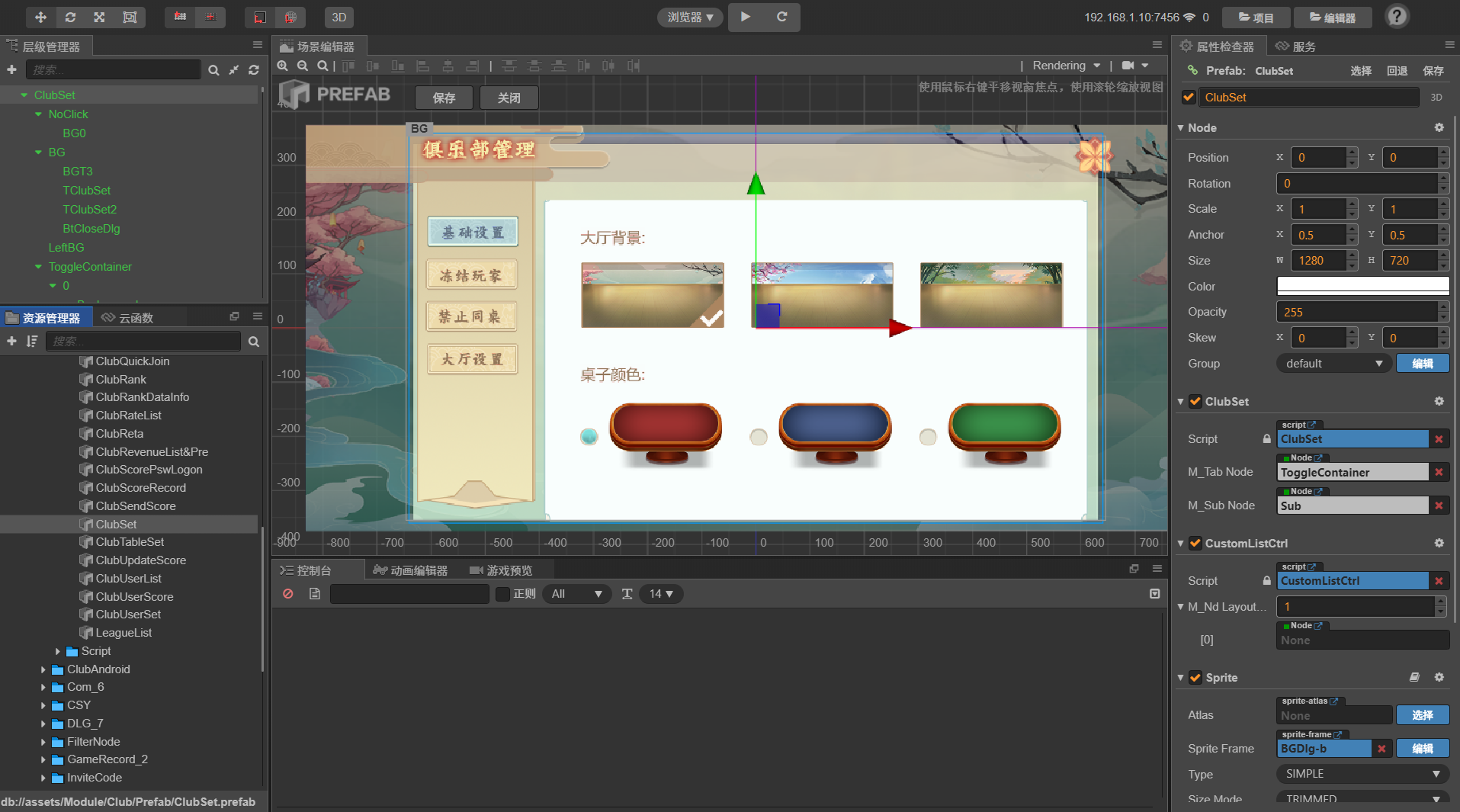Screen dimensions: 1460x812
Task: Open the editor folder button 编辑器
Action: click(1333, 18)
